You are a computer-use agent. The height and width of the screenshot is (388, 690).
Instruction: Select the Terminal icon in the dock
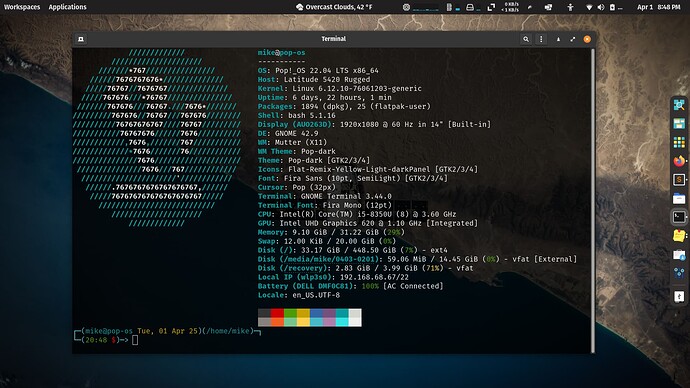point(679,217)
